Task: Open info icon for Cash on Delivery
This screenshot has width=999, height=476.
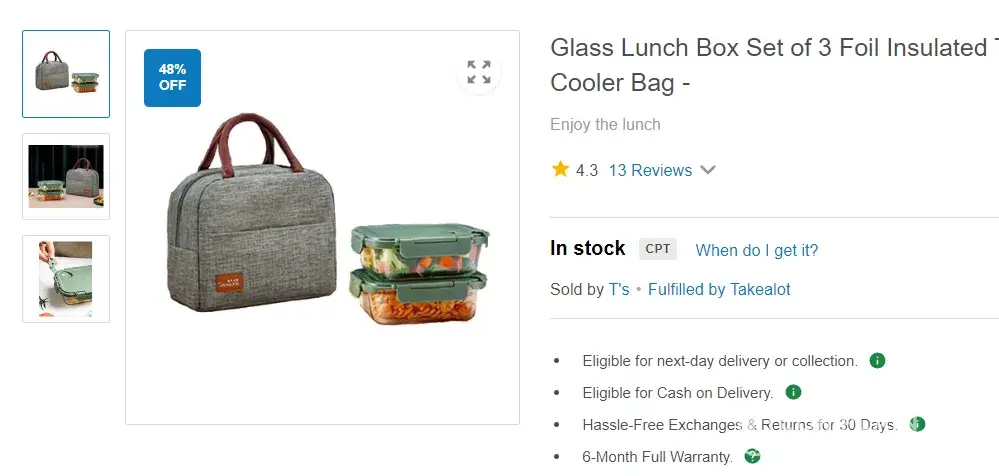Action: tap(793, 392)
